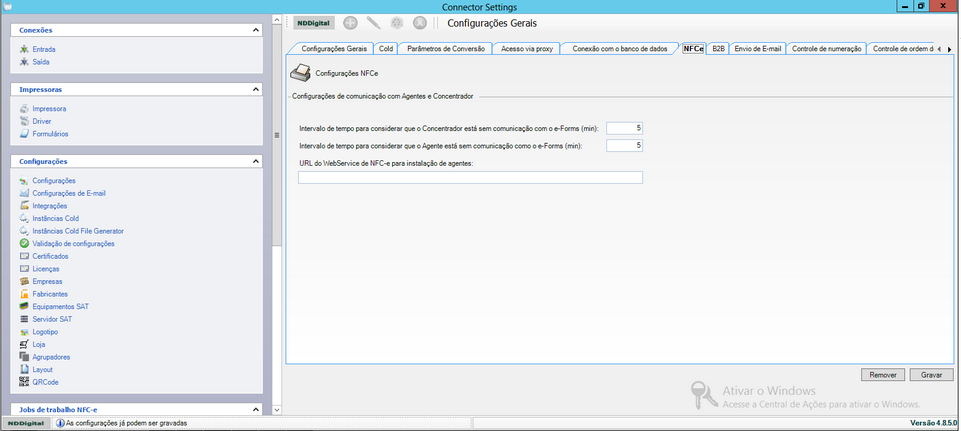The height and width of the screenshot is (431, 961).
Task: Click the NDDigital label in the status bar
Action: 26,423
